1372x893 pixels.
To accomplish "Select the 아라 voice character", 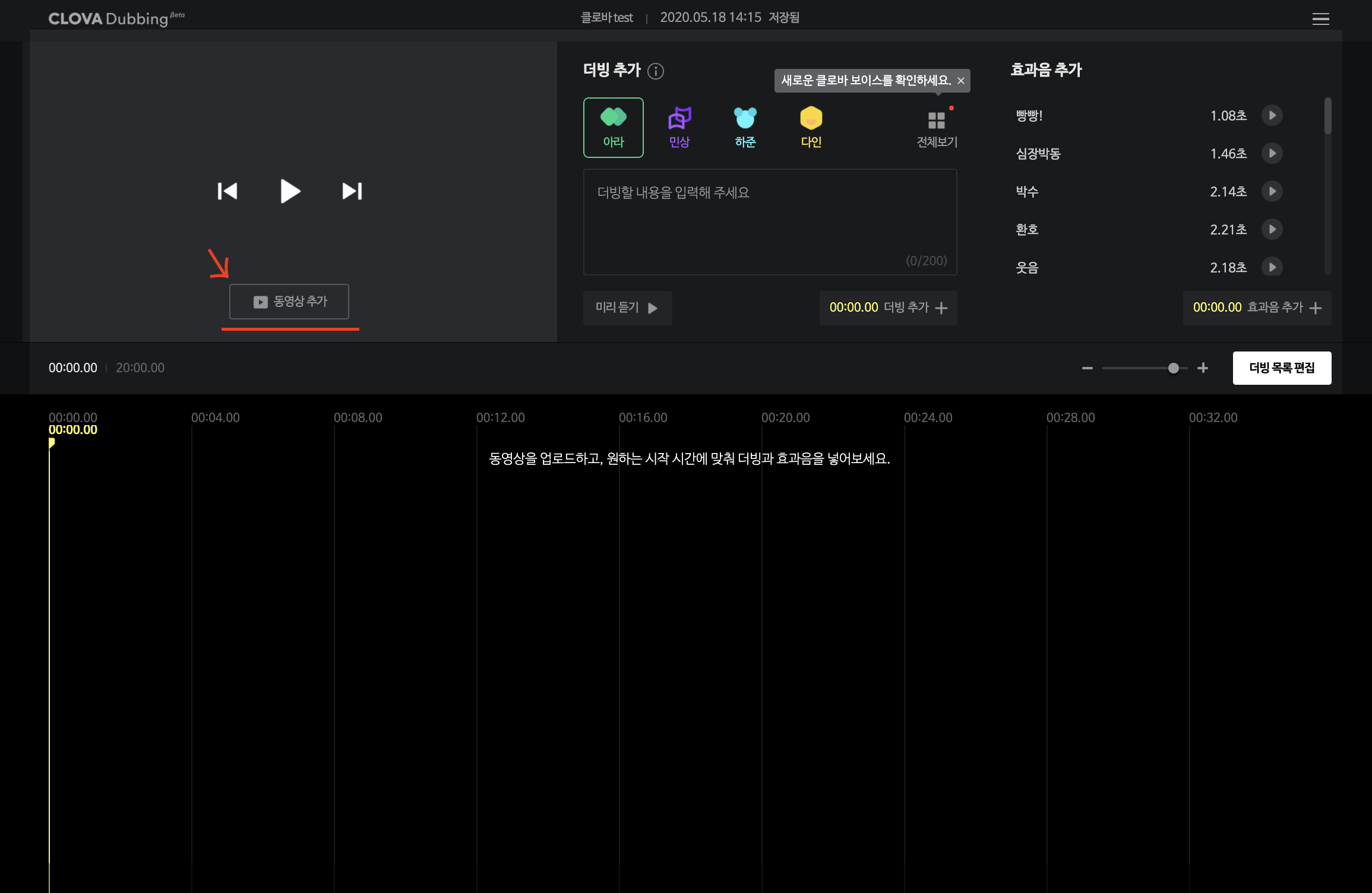I will [x=613, y=127].
